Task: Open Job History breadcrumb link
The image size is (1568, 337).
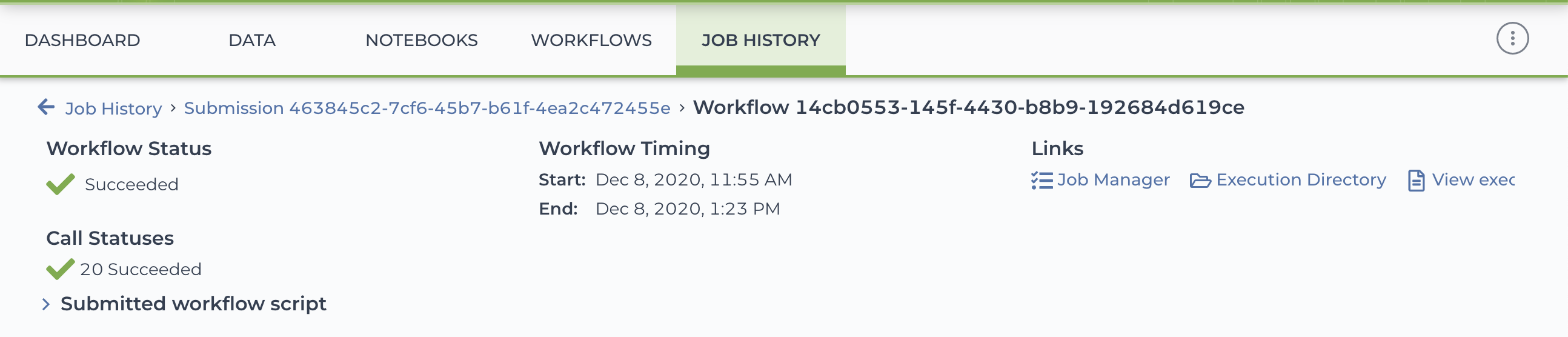Action: coord(113,108)
